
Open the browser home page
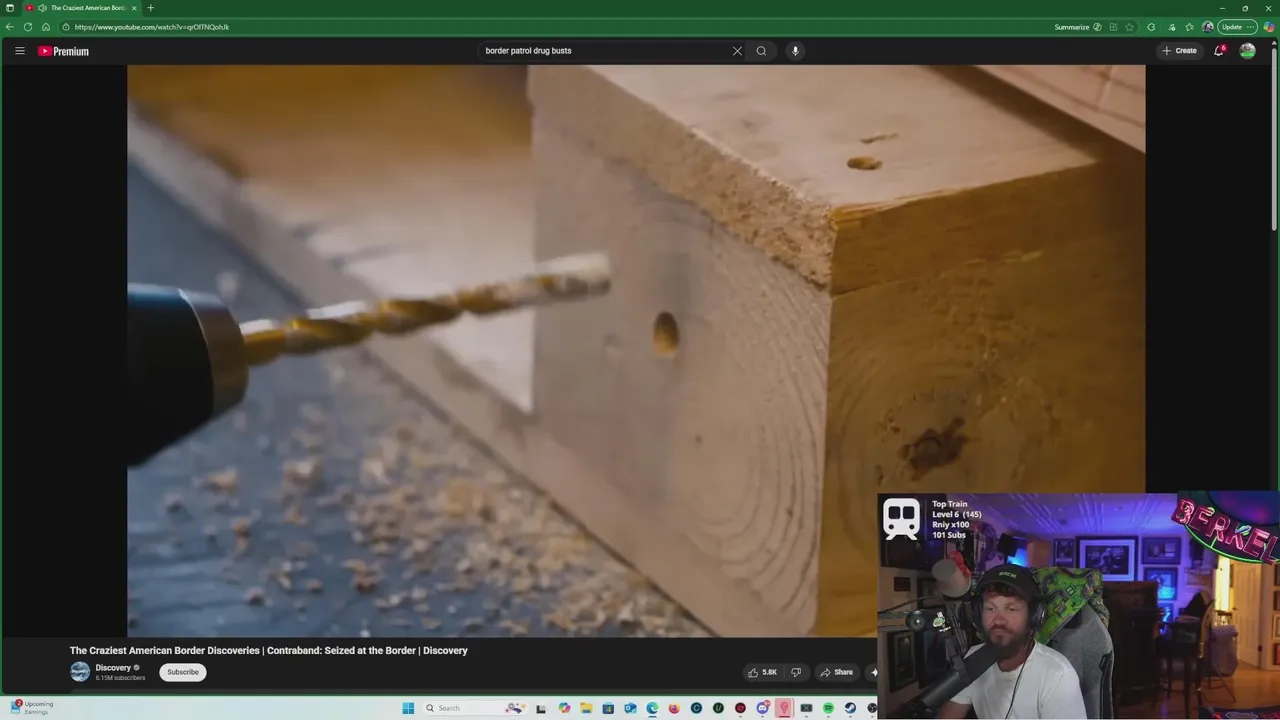pyautogui.click(x=46, y=27)
